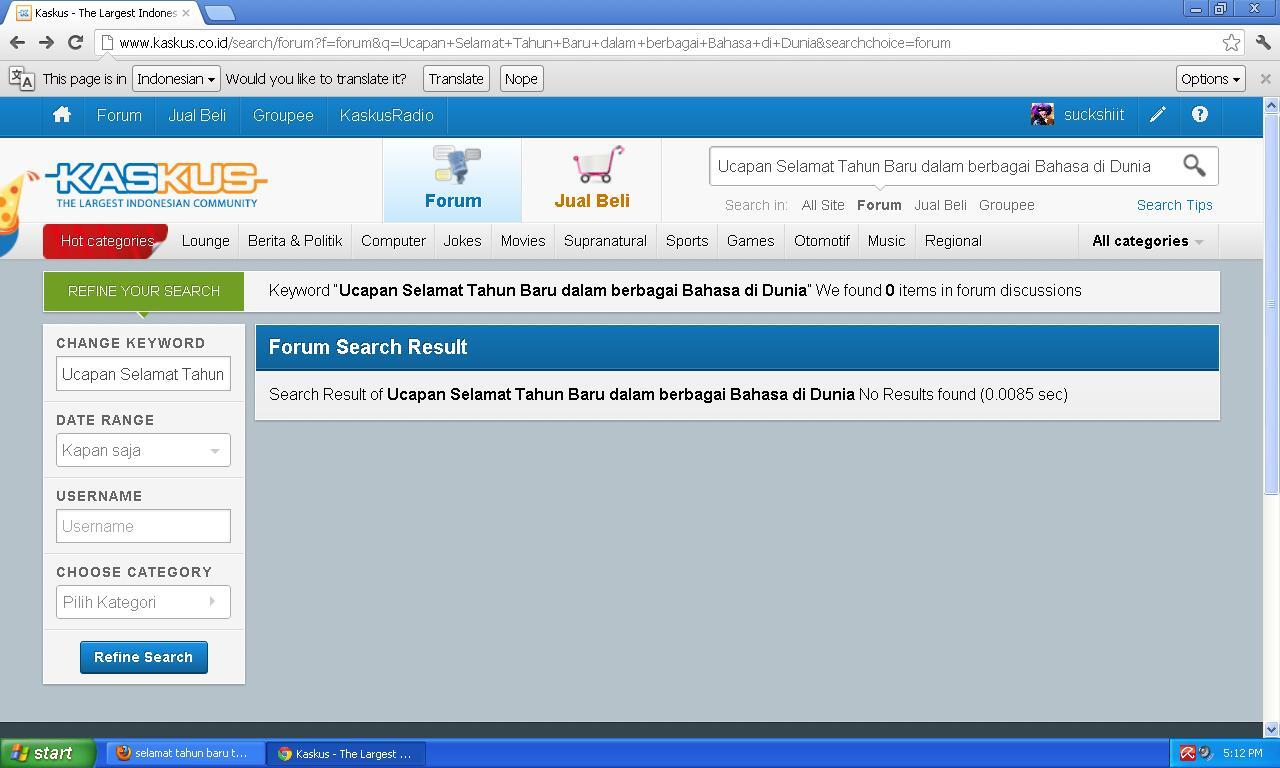Switch to Kaskus Chrome taskbar item
Viewport: 1280px width, 768px height.
point(346,753)
